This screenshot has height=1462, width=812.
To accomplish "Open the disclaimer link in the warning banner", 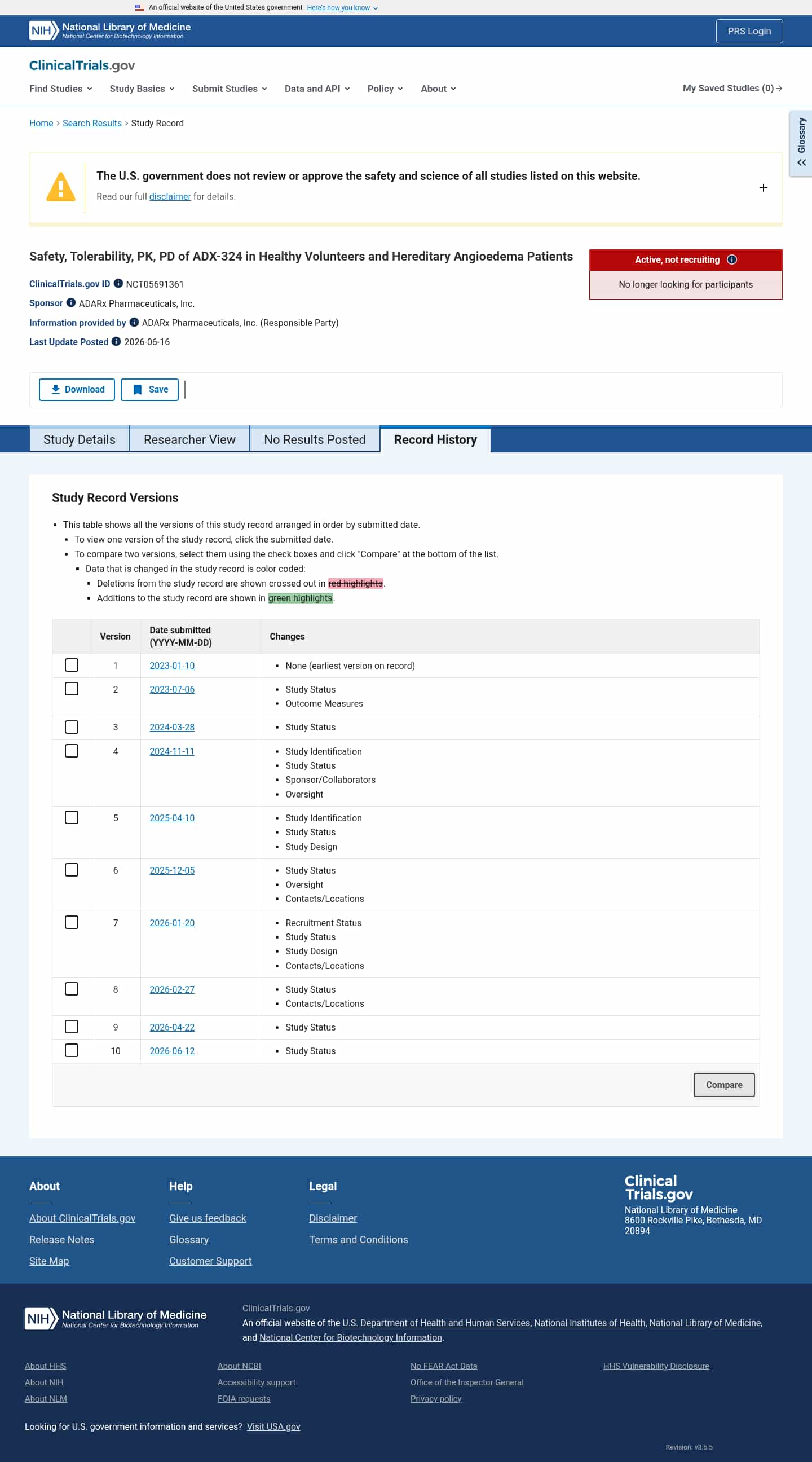I will tap(170, 196).
